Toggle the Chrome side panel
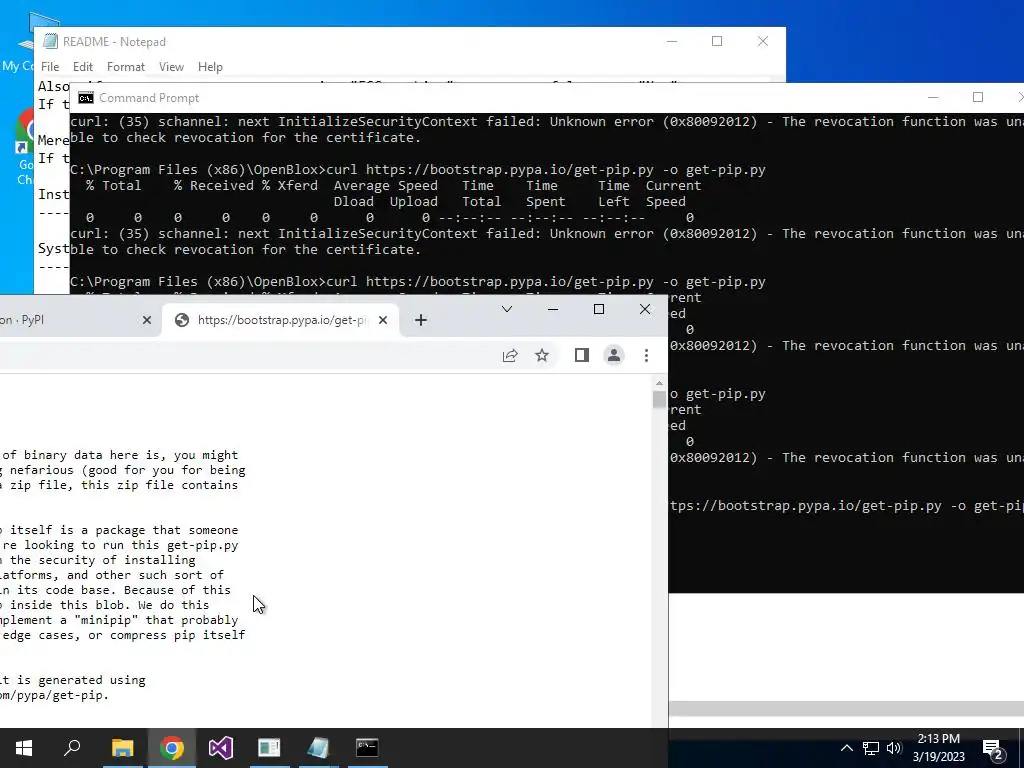Screen dimensions: 1024x768 582,355
